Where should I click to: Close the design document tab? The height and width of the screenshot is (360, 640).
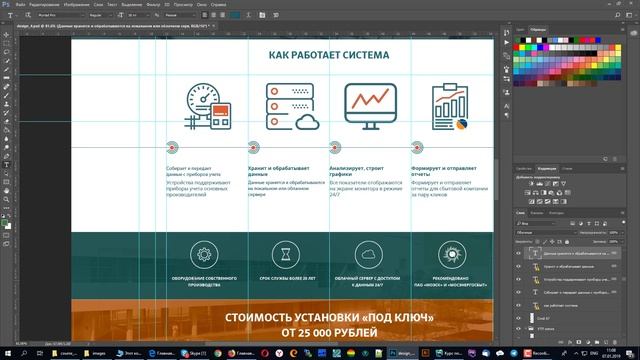(x=213, y=26)
